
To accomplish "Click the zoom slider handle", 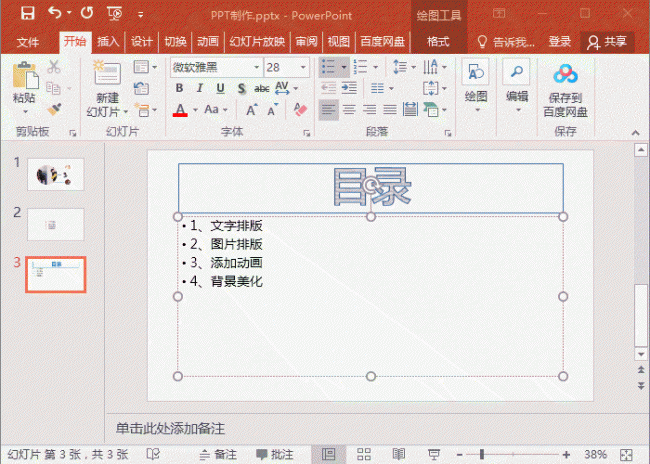I will coord(482,454).
